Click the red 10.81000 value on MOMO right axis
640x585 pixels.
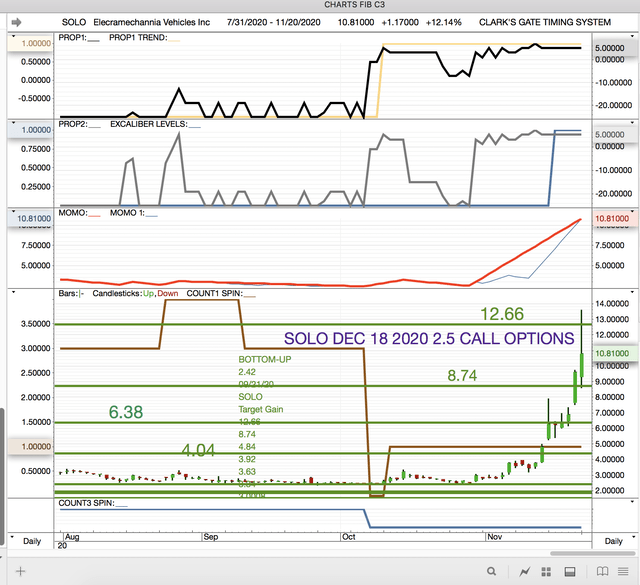(612, 218)
